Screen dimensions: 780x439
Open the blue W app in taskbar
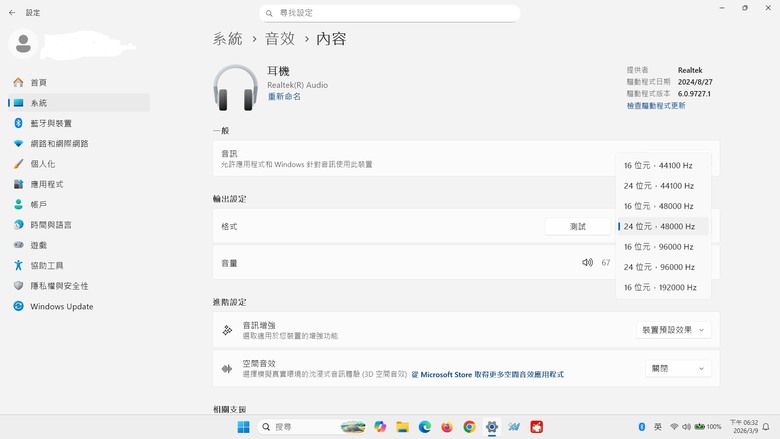click(514, 427)
